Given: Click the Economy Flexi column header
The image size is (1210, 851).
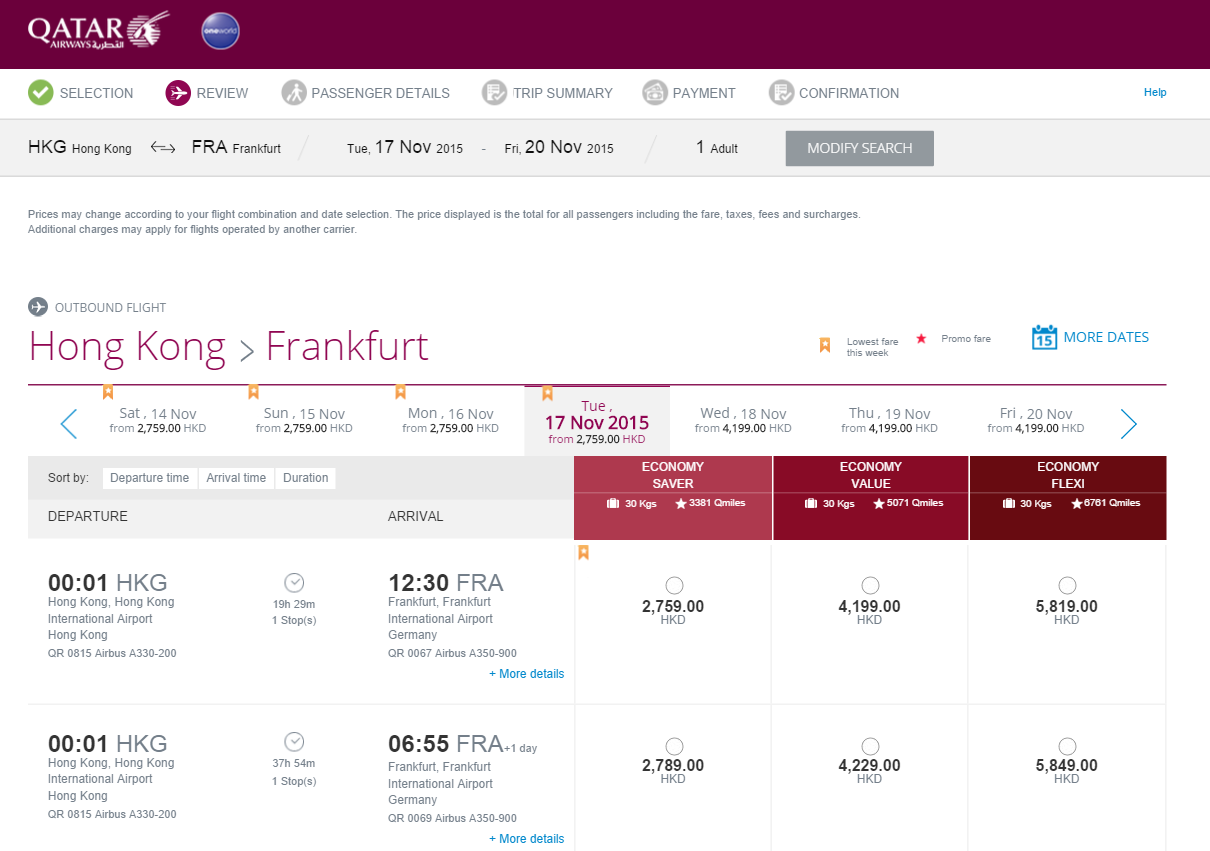Looking at the screenshot, I should click(x=1068, y=498).
